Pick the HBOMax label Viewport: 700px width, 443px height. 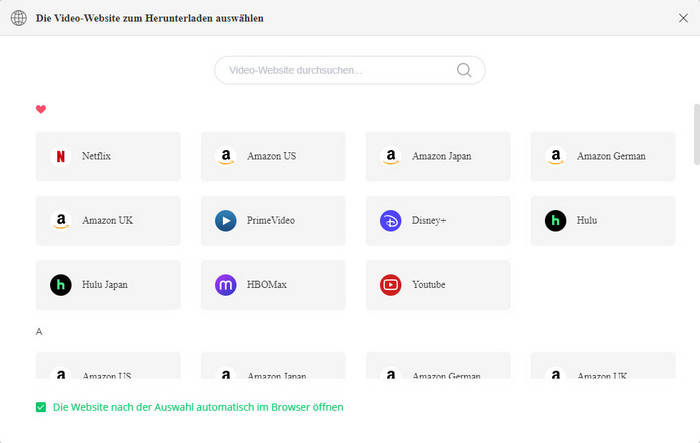point(267,285)
